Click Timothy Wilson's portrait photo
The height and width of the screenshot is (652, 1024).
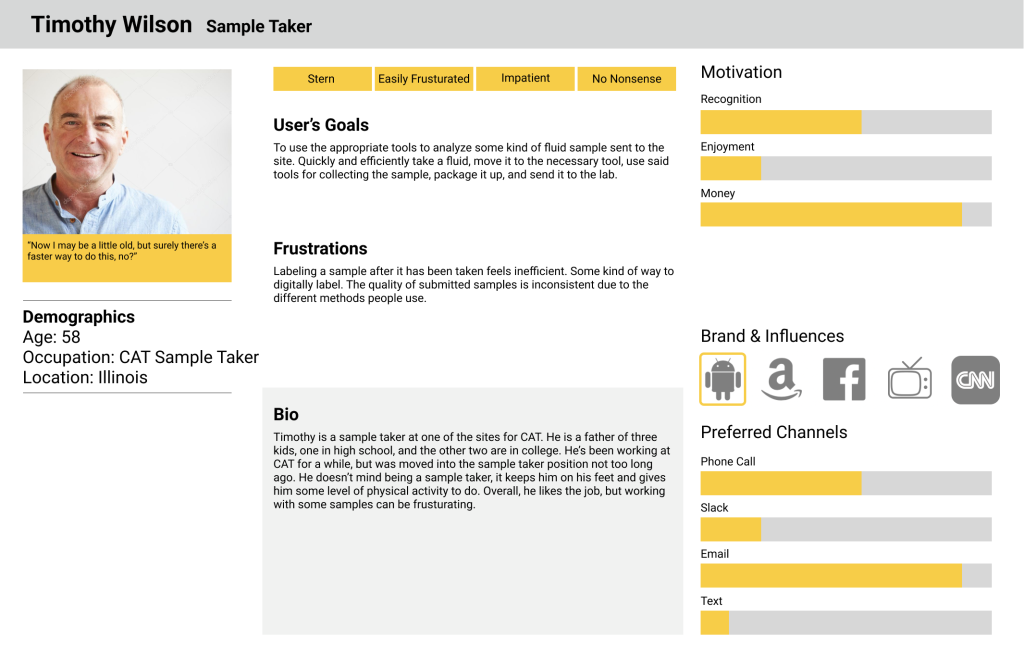pos(127,152)
